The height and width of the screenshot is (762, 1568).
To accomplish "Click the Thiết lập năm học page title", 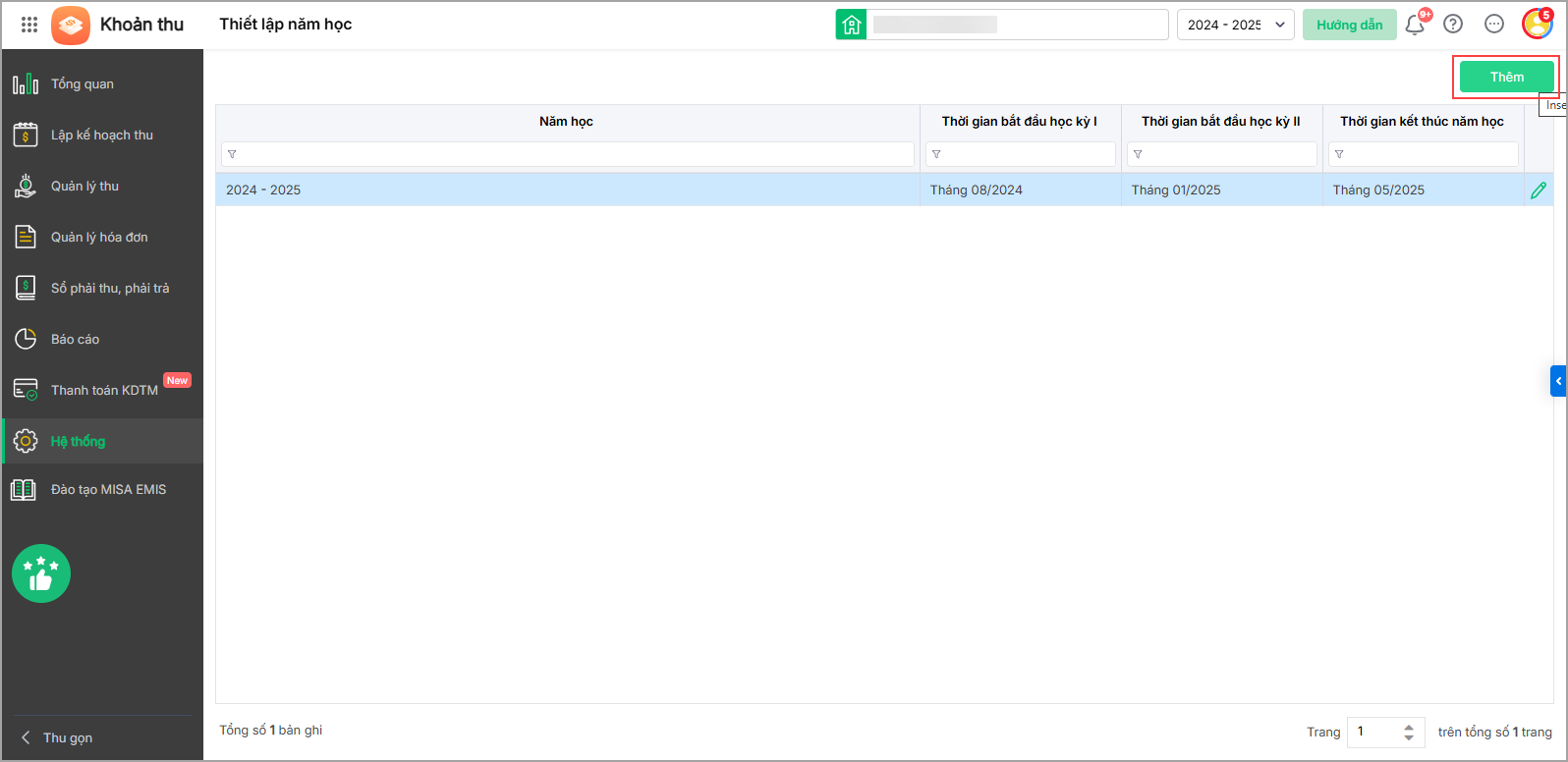I will 286,25.
